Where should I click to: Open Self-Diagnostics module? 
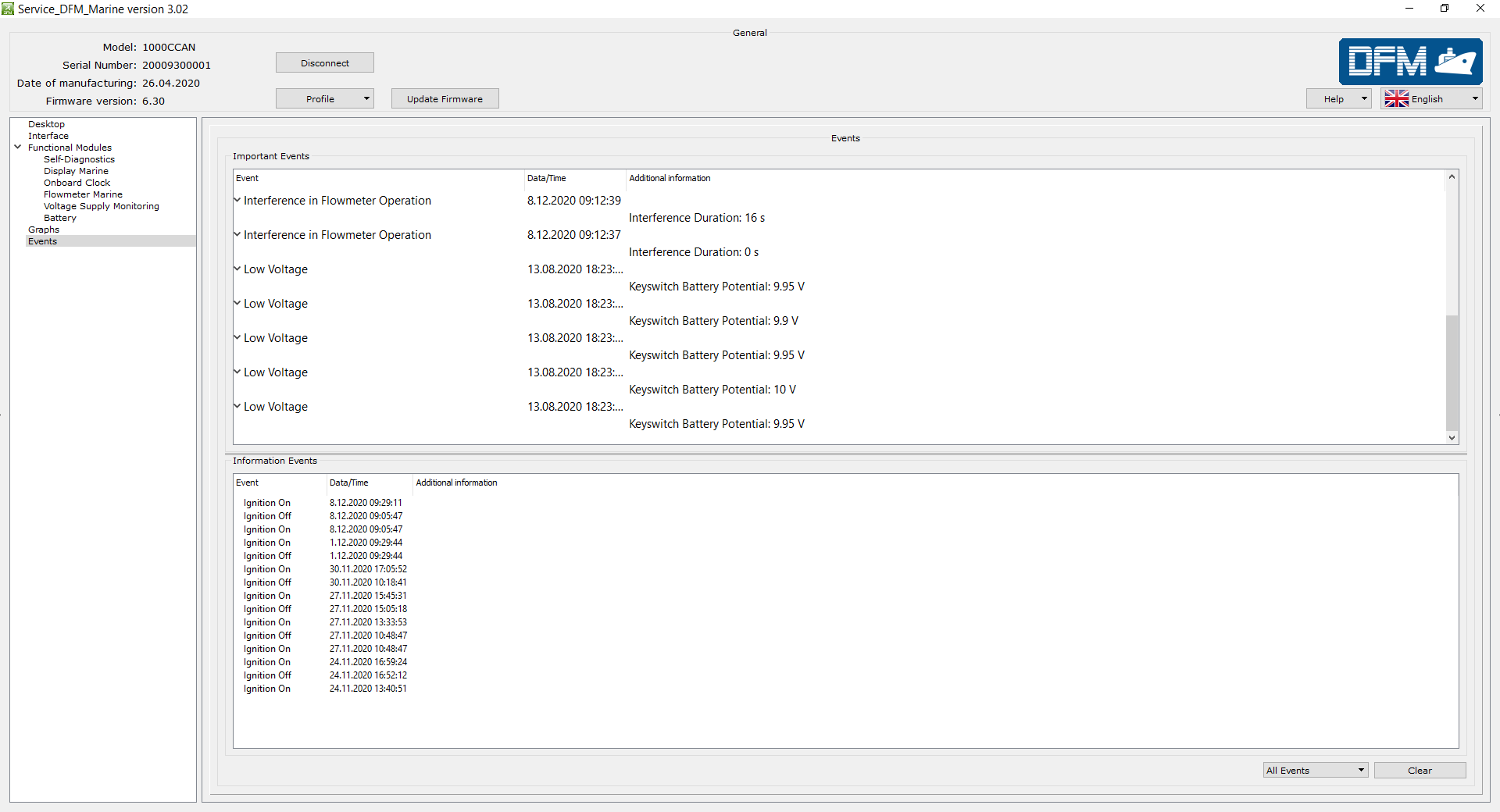pyautogui.click(x=79, y=159)
